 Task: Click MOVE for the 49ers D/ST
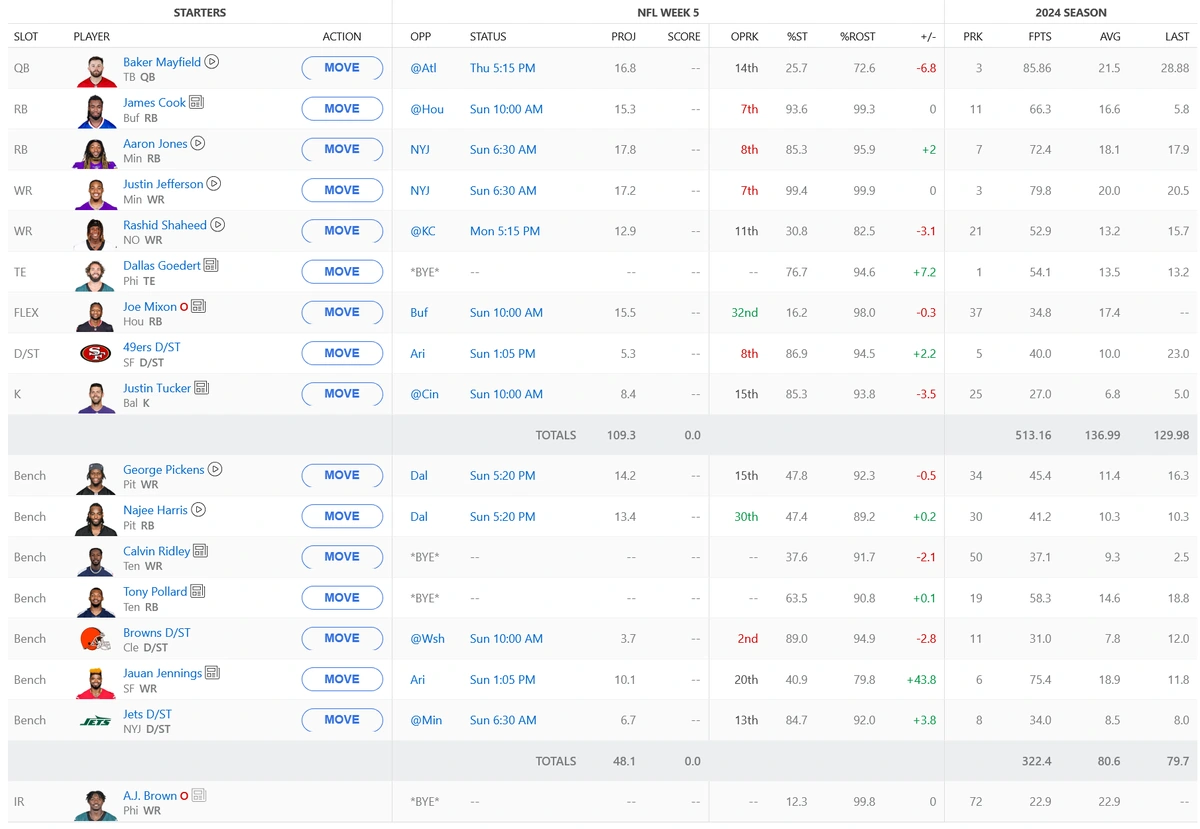[342, 353]
